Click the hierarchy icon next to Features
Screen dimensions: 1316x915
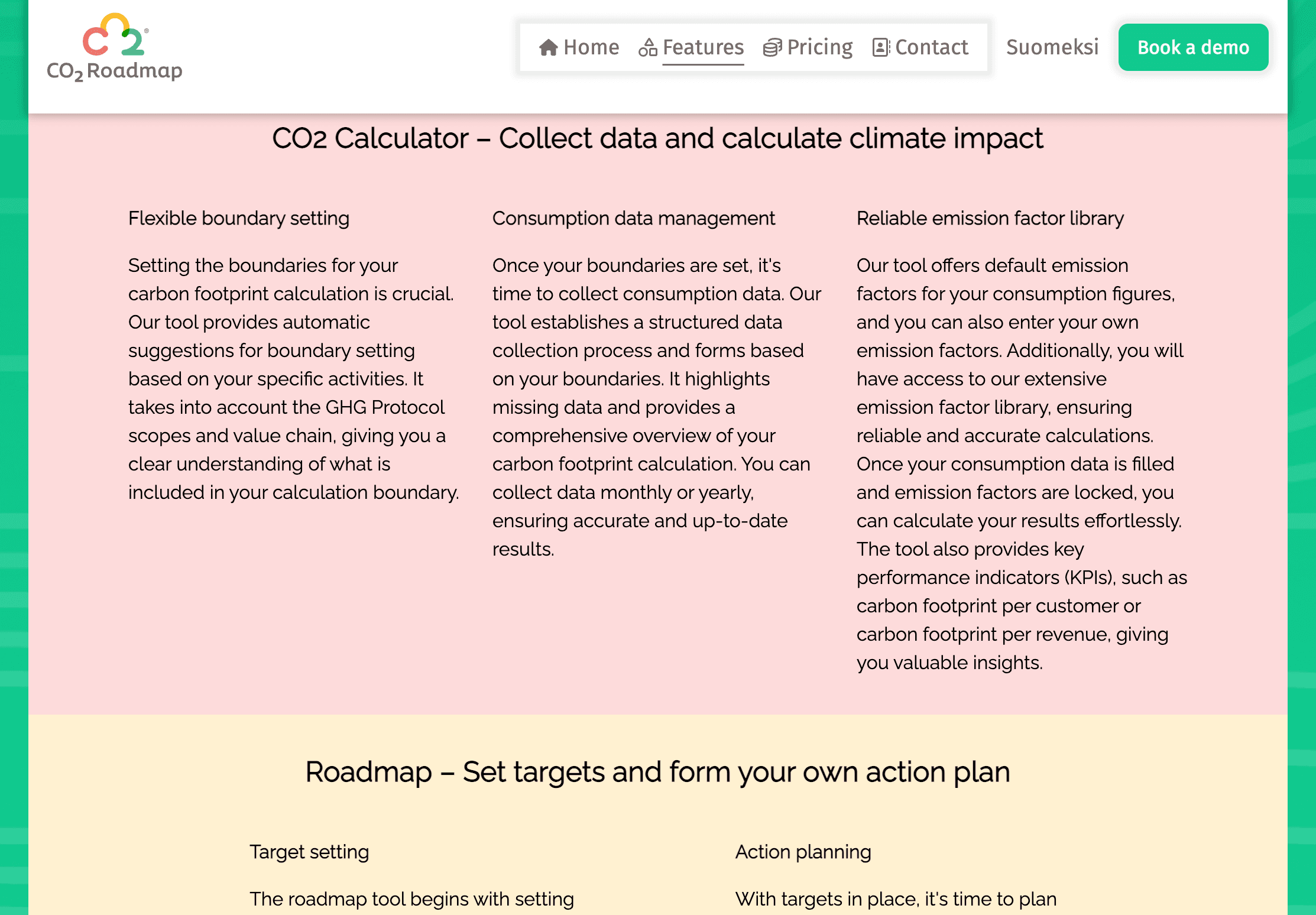coord(649,47)
